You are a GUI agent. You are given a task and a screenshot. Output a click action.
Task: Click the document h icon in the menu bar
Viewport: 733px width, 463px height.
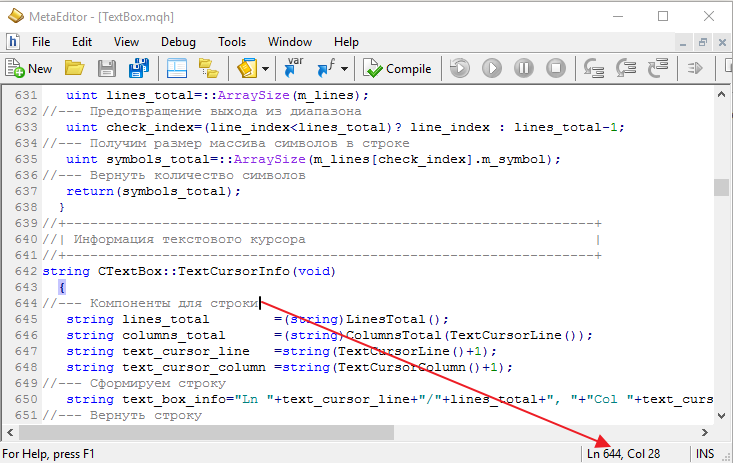point(13,42)
